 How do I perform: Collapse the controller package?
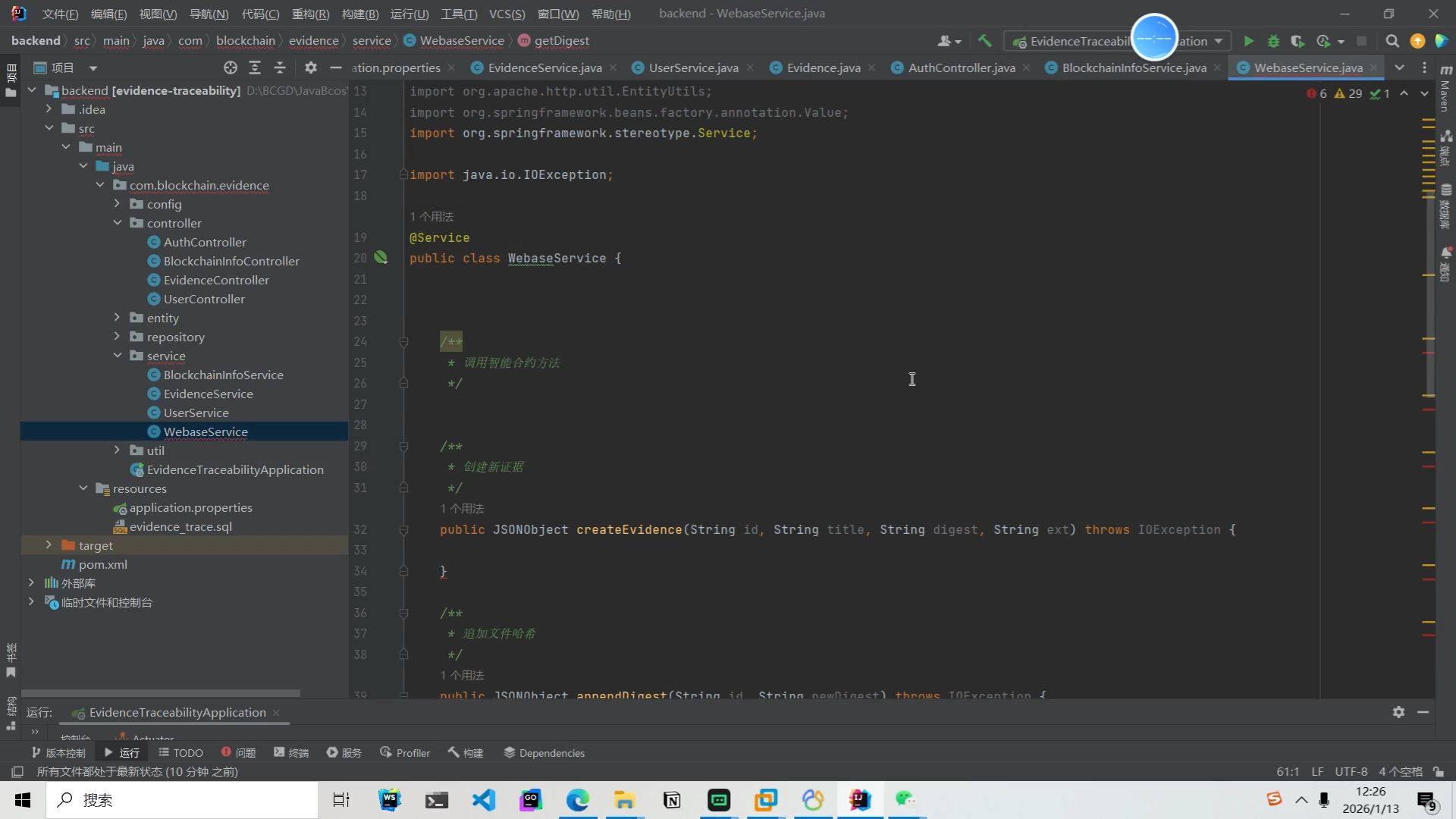pyautogui.click(x=117, y=223)
